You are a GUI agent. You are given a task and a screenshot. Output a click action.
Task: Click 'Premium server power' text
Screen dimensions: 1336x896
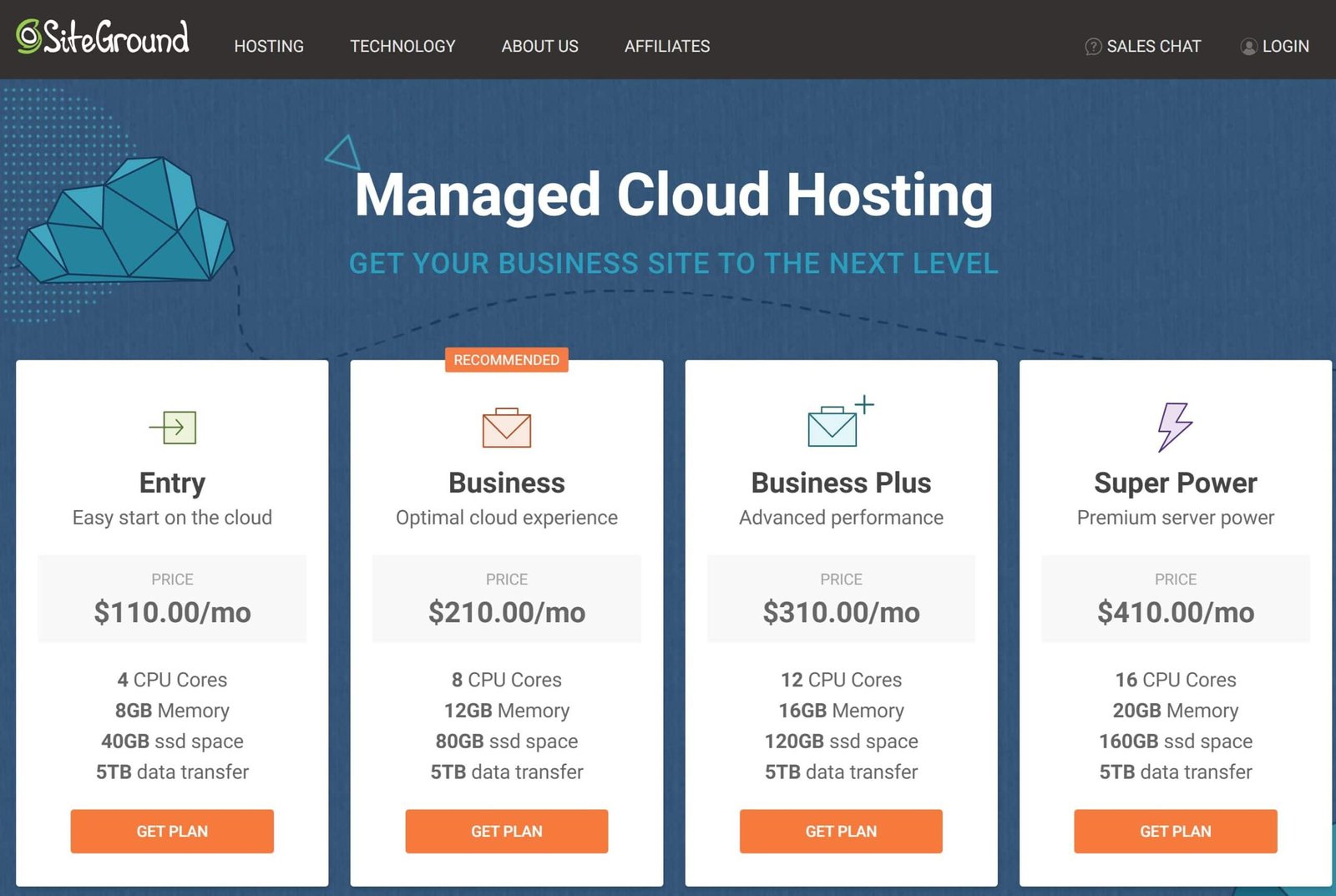coord(1176,518)
